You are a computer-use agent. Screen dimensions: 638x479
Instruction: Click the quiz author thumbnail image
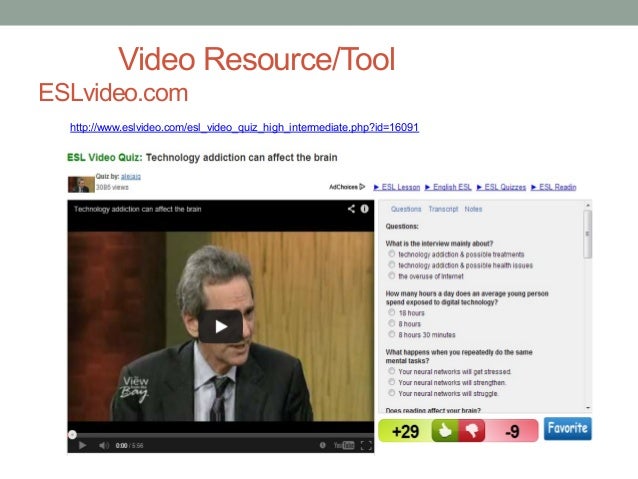[x=81, y=184]
